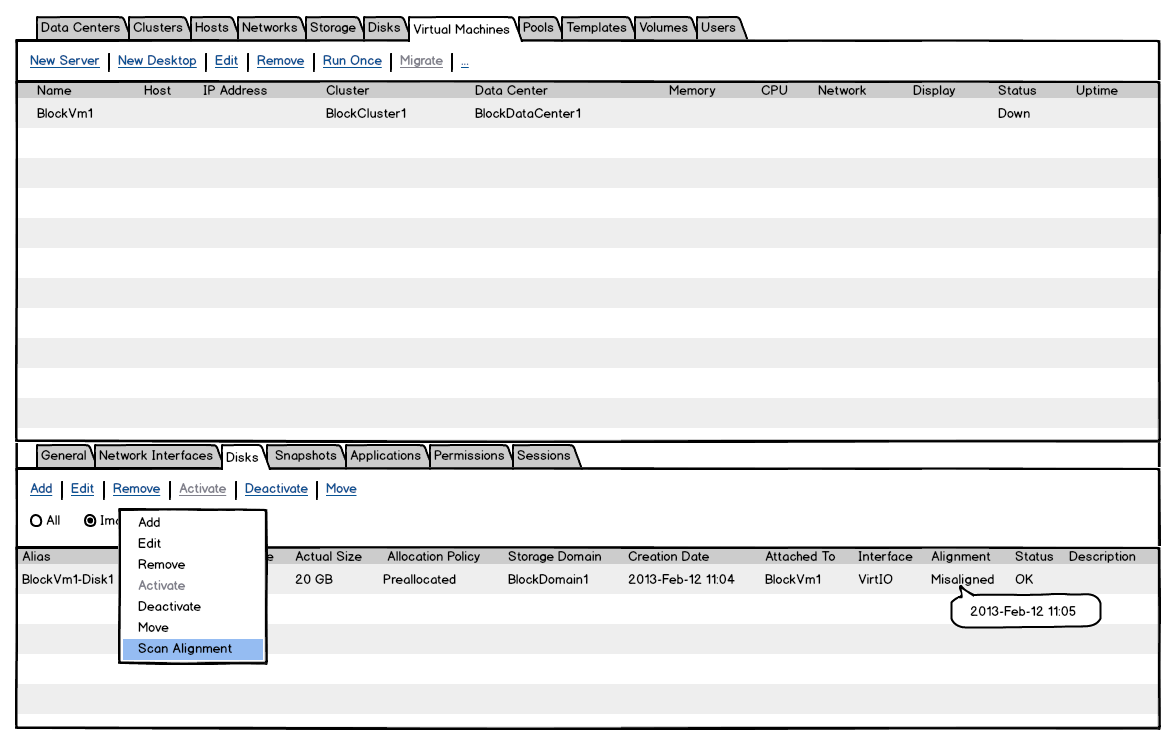Open the Snapshots sub-tab
Screen dimensions: 1176x745
pos(306,456)
